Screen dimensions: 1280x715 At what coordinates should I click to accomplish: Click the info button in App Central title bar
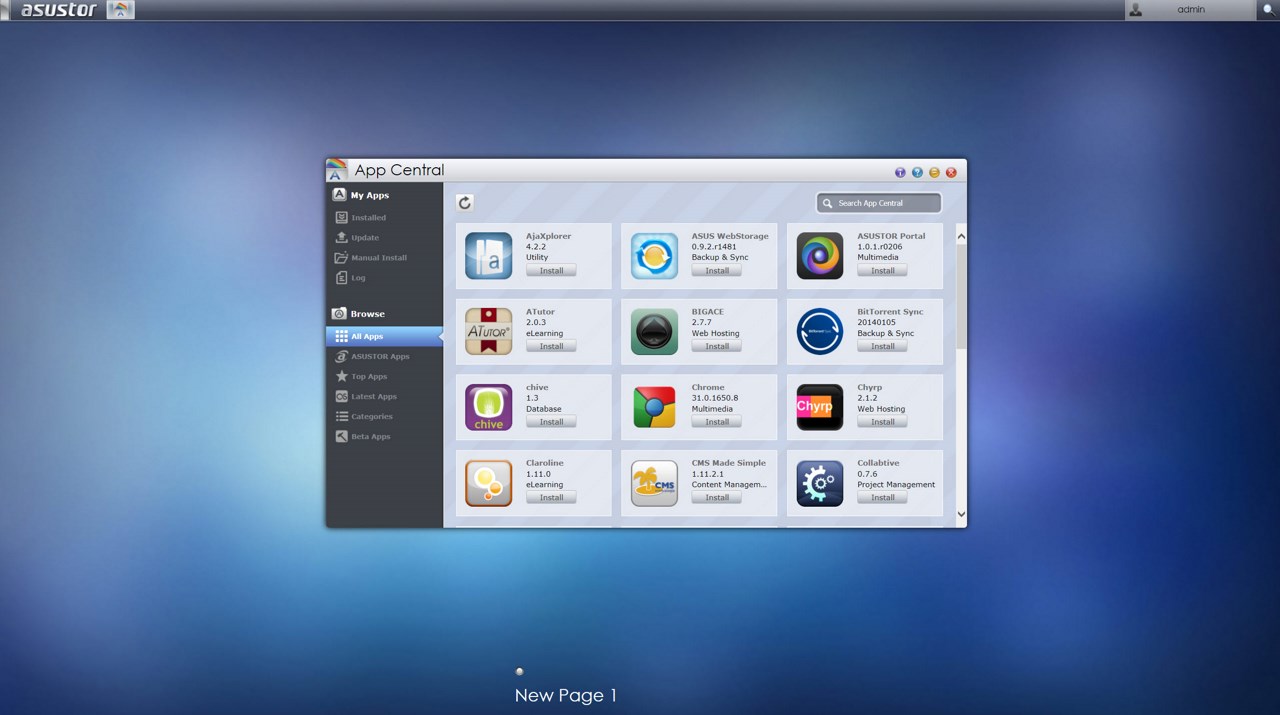(900, 172)
